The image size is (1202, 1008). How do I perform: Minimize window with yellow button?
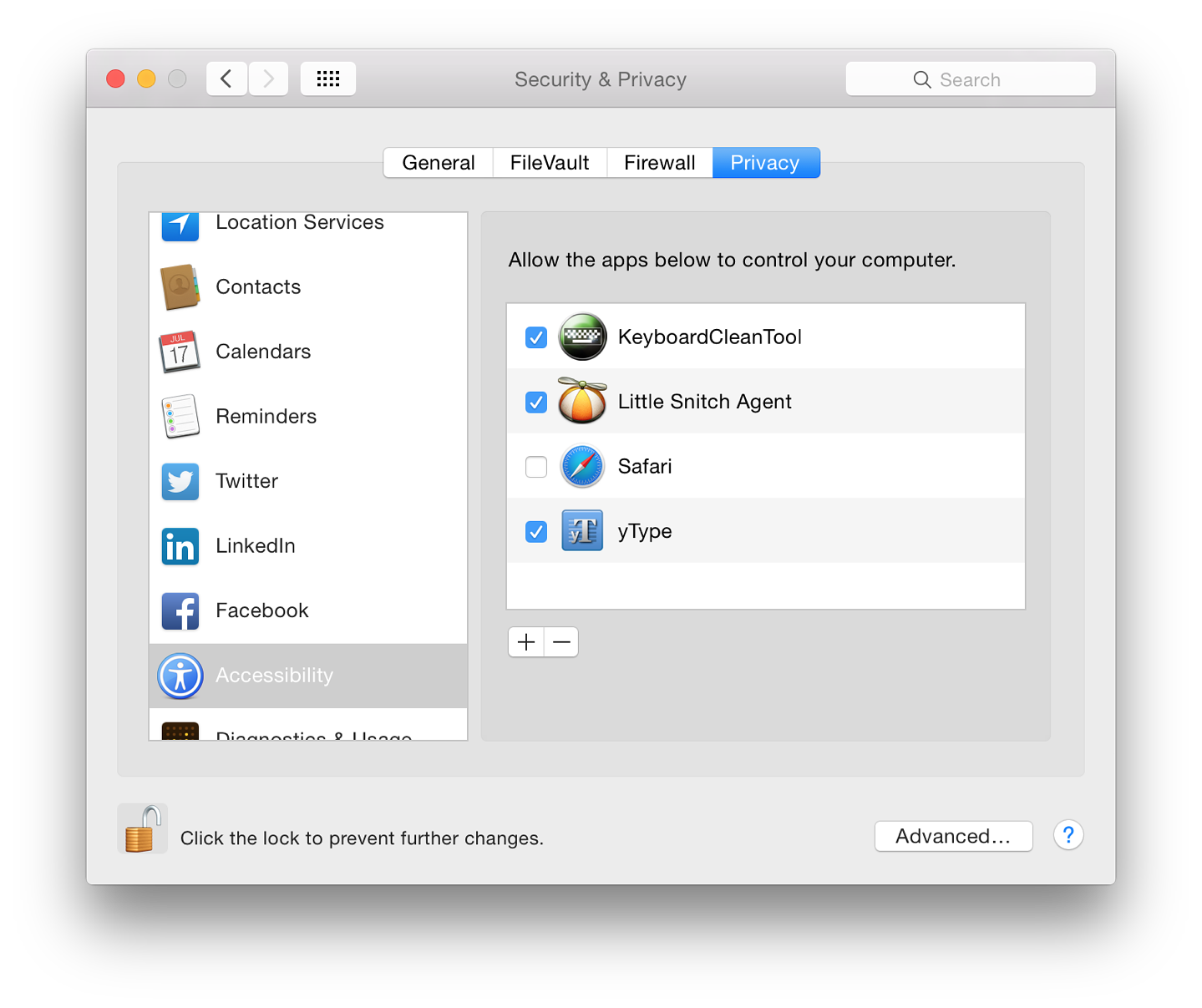146,79
